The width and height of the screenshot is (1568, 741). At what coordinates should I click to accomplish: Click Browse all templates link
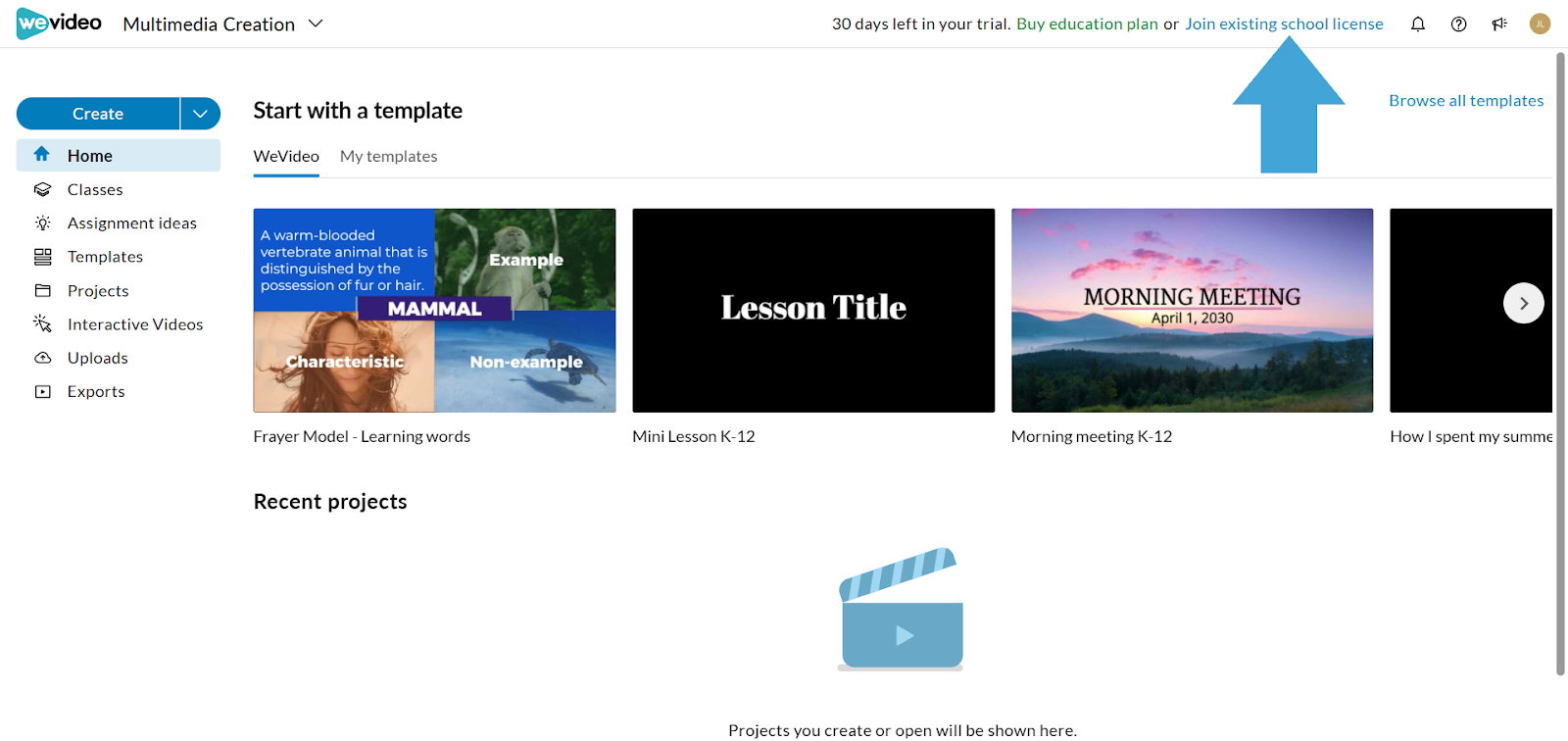click(x=1466, y=101)
